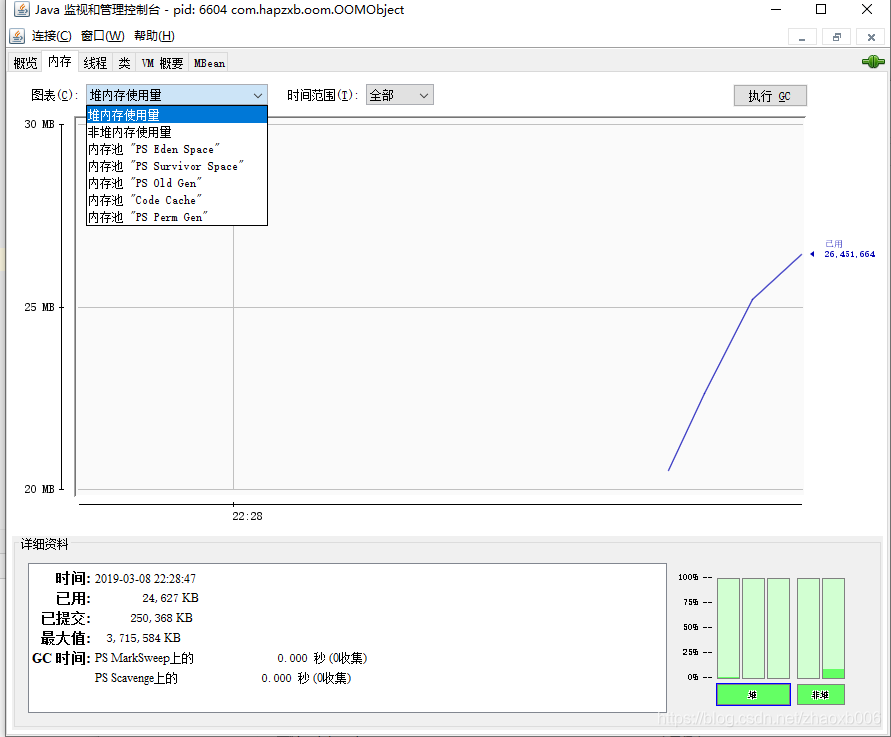Click the 25 MB axis label
Viewport: 891px width, 737px height.
point(39,307)
